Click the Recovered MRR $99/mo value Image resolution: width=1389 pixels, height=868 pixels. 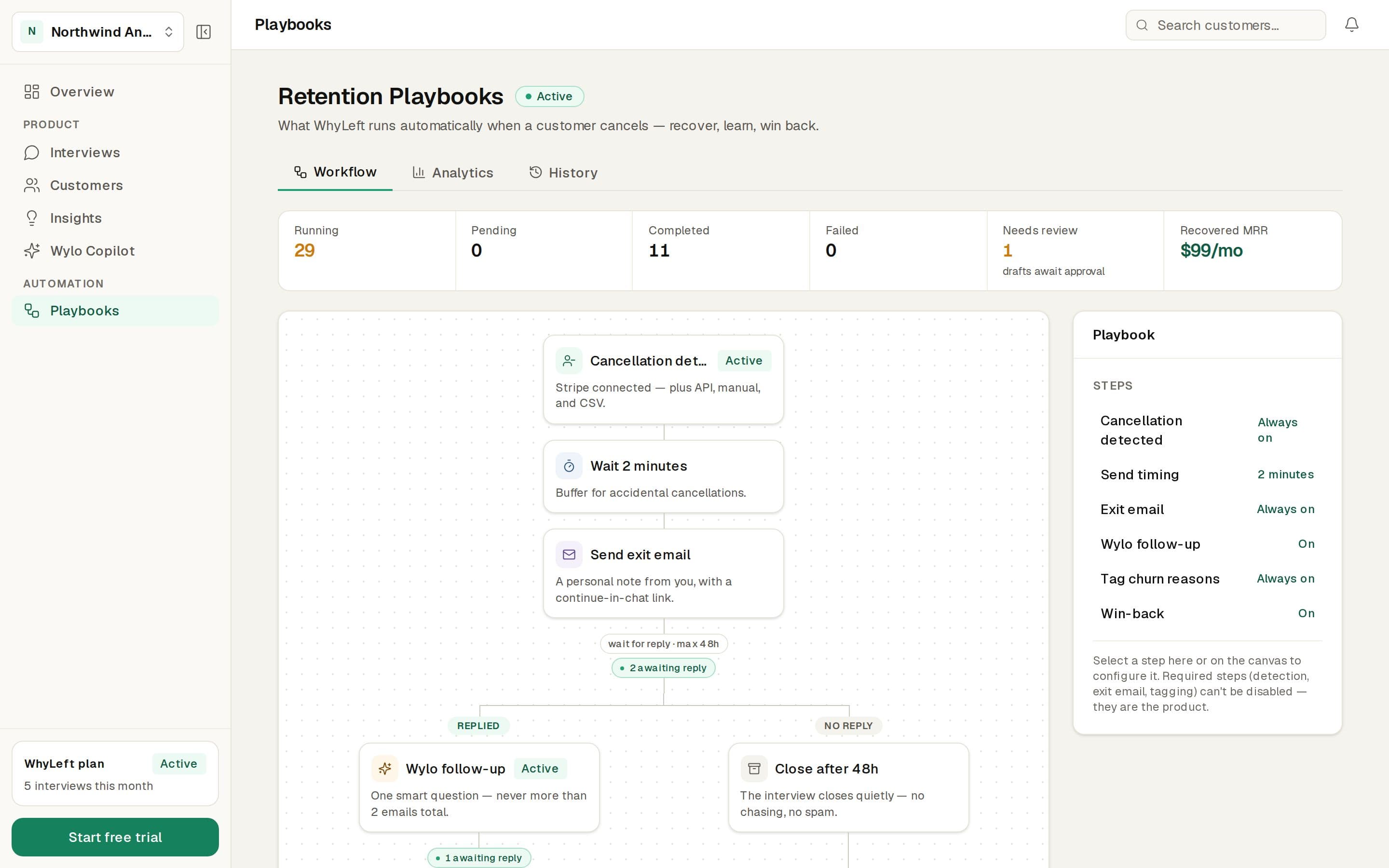point(1211,250)
